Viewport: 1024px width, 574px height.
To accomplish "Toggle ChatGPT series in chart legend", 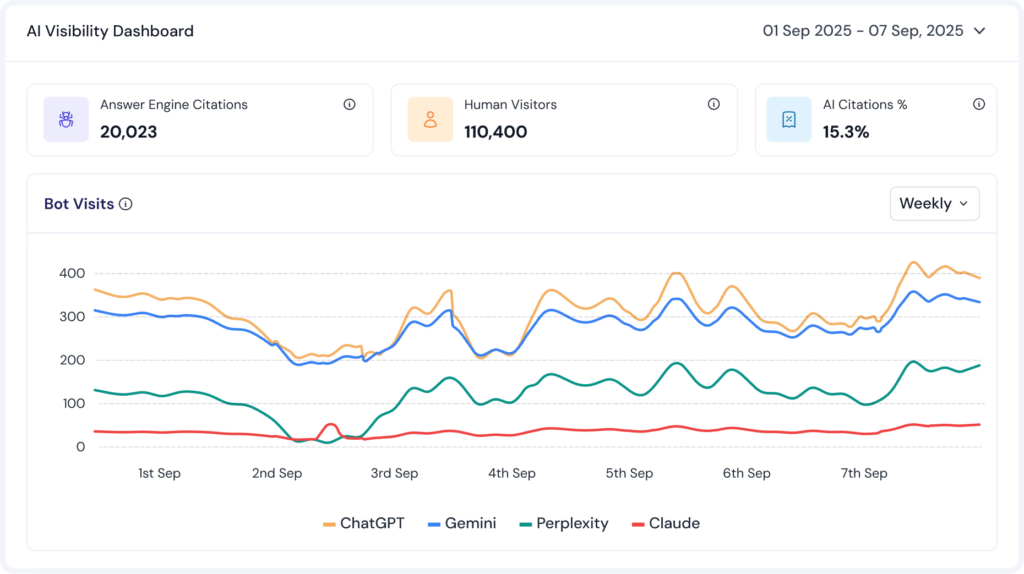I will (x=364, y=523).
